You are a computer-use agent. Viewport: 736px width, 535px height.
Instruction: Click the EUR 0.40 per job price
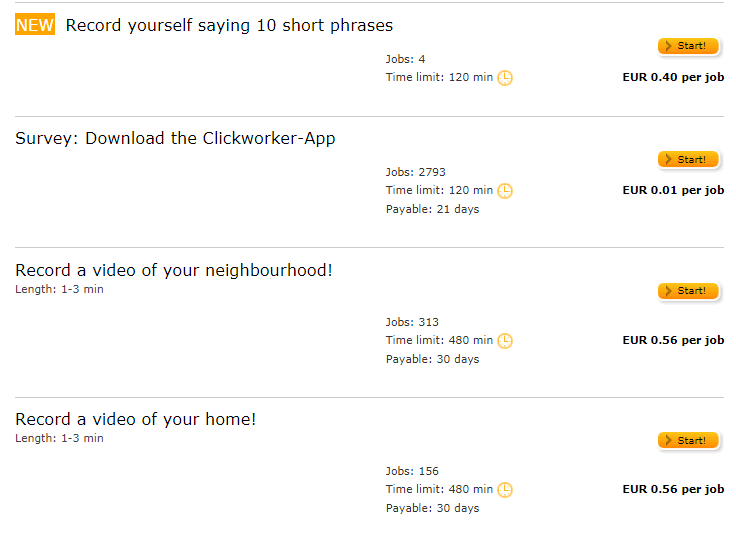672,77
